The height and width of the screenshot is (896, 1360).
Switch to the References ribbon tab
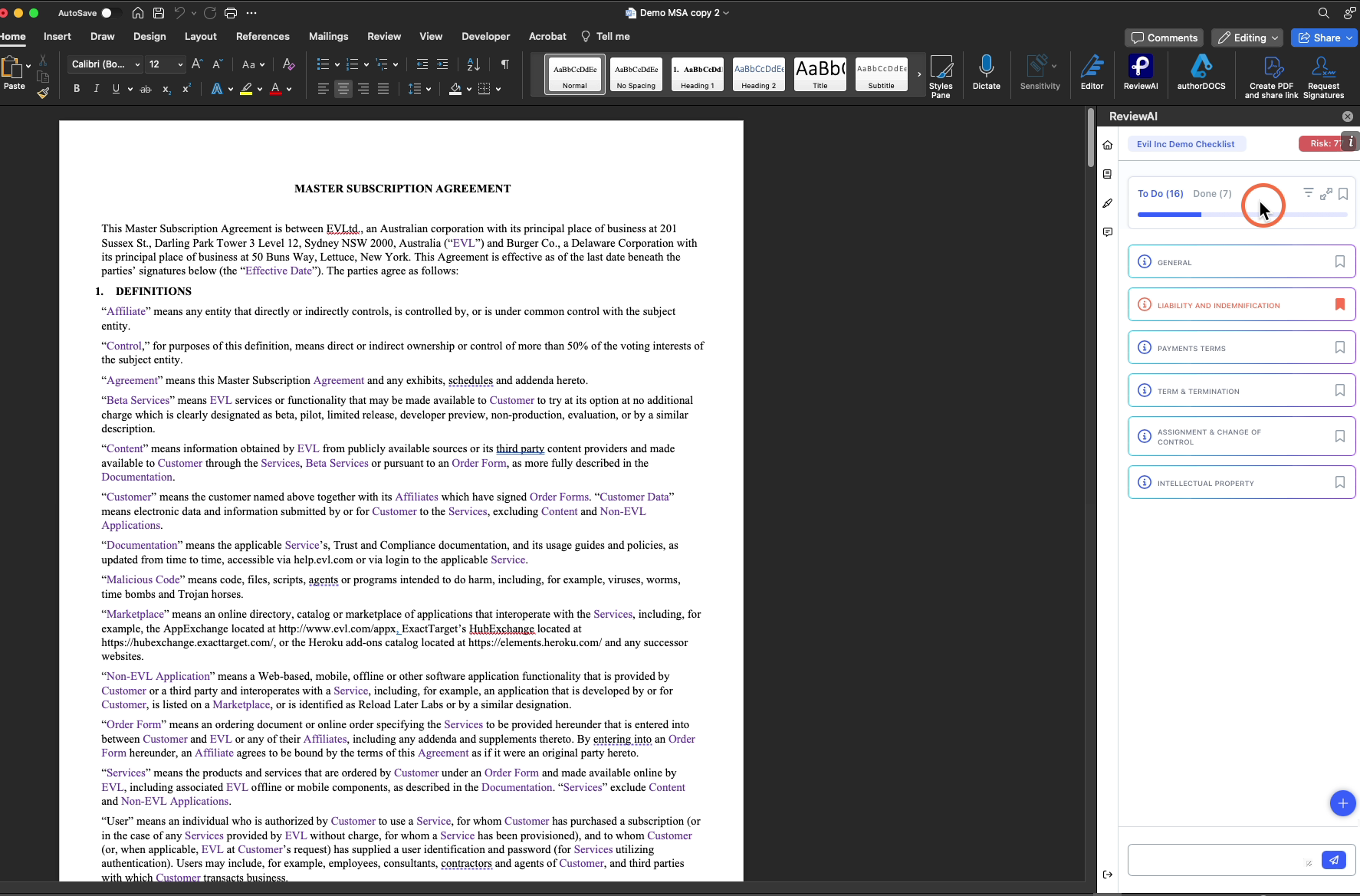[x=262, y=36]
